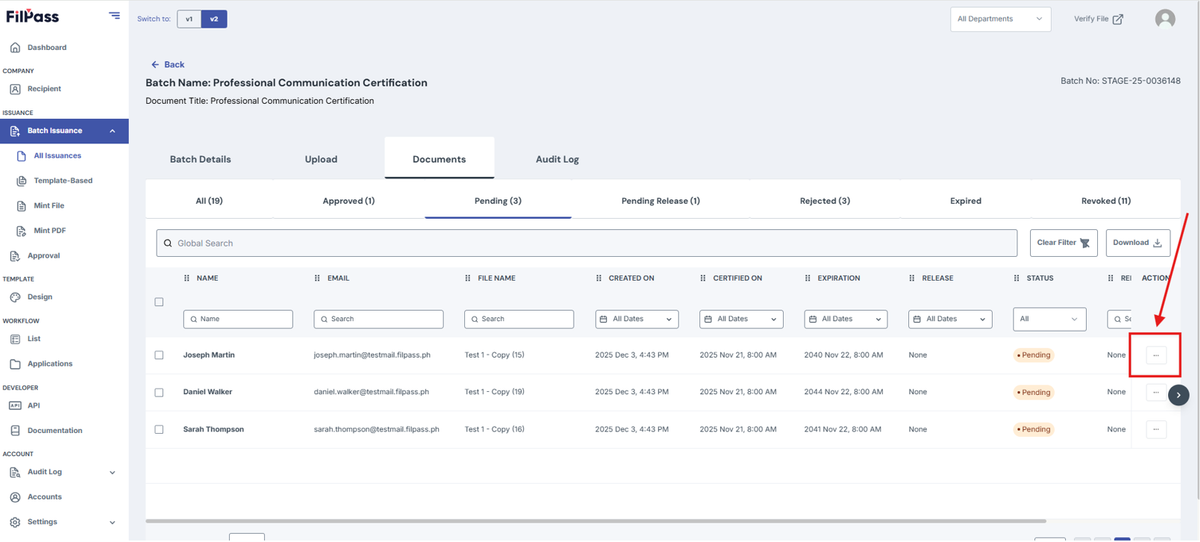
Task: Toggle the select-all header checkbox
Action: click(159, 302)
